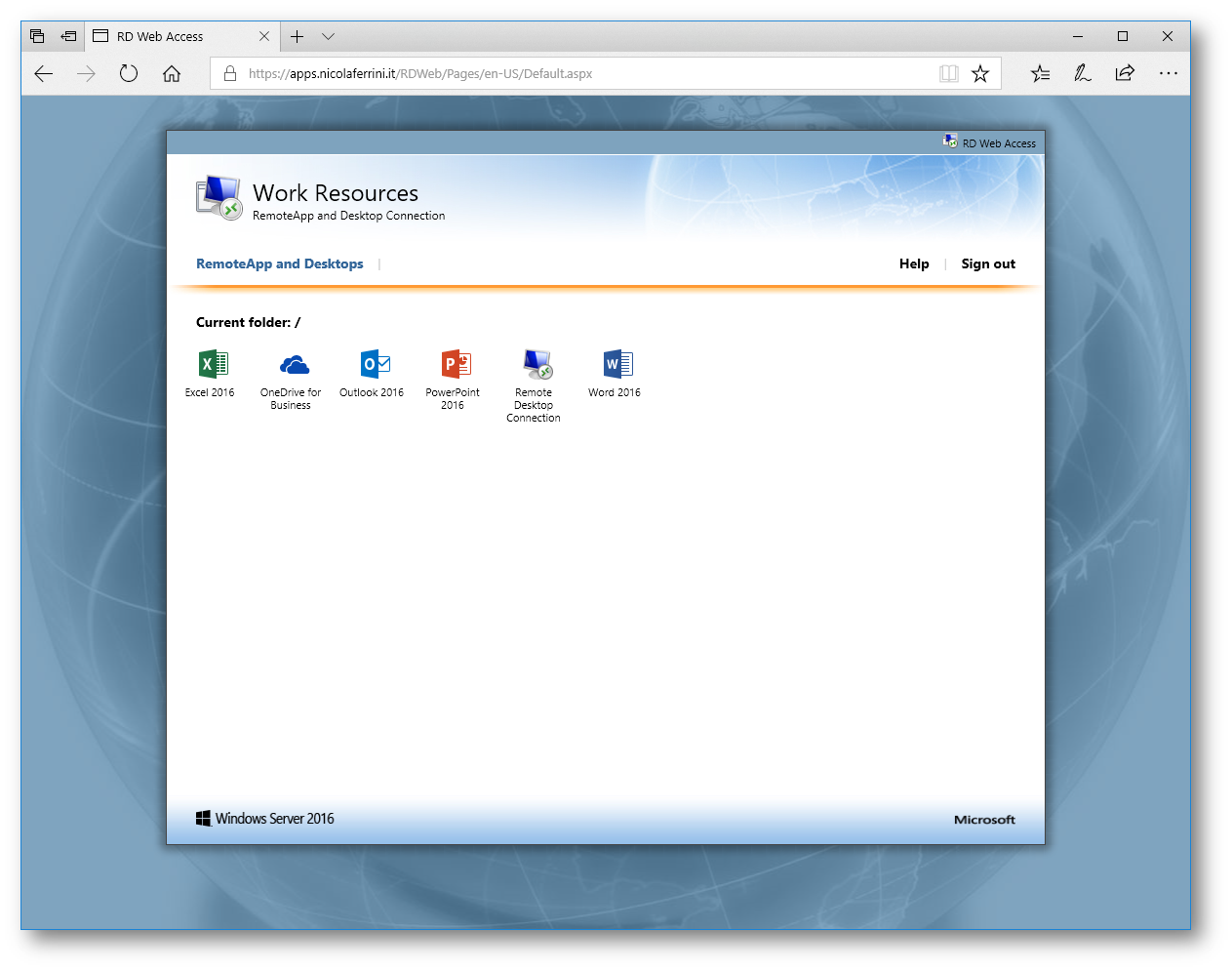Viewport: 1232px width, 971px height.
Task: Click the Work Resources computer logo icon
Action: (219, 197)
